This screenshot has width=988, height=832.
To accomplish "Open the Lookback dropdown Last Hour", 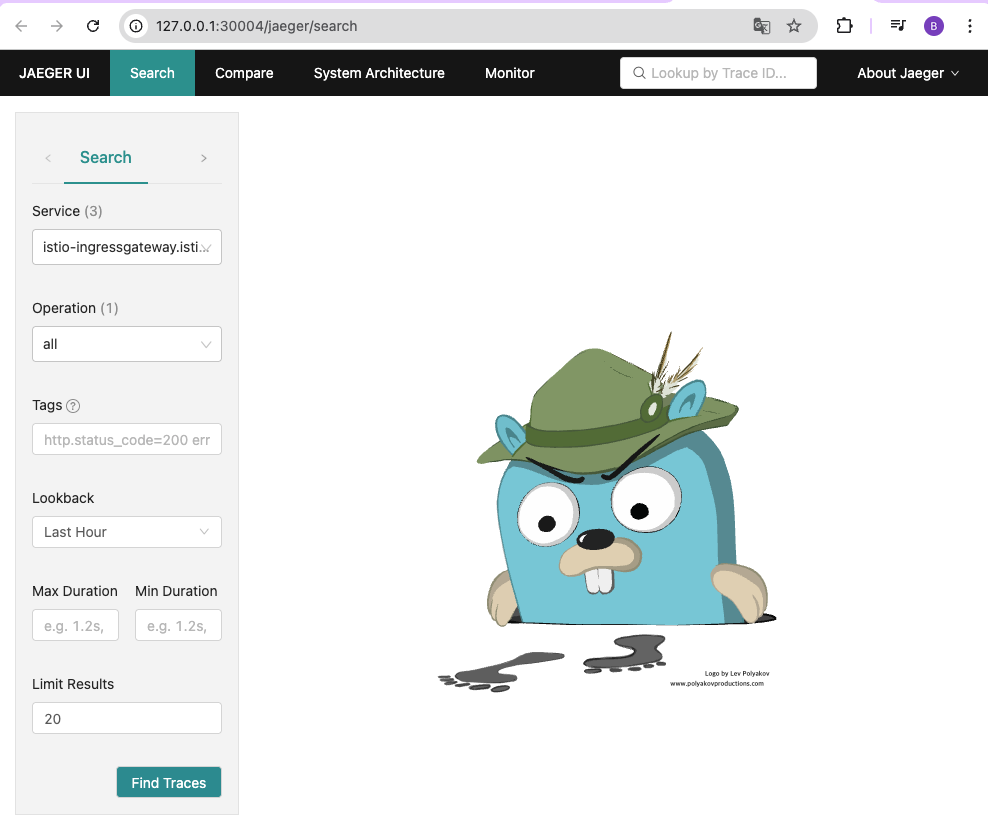I will pos(127,532).
